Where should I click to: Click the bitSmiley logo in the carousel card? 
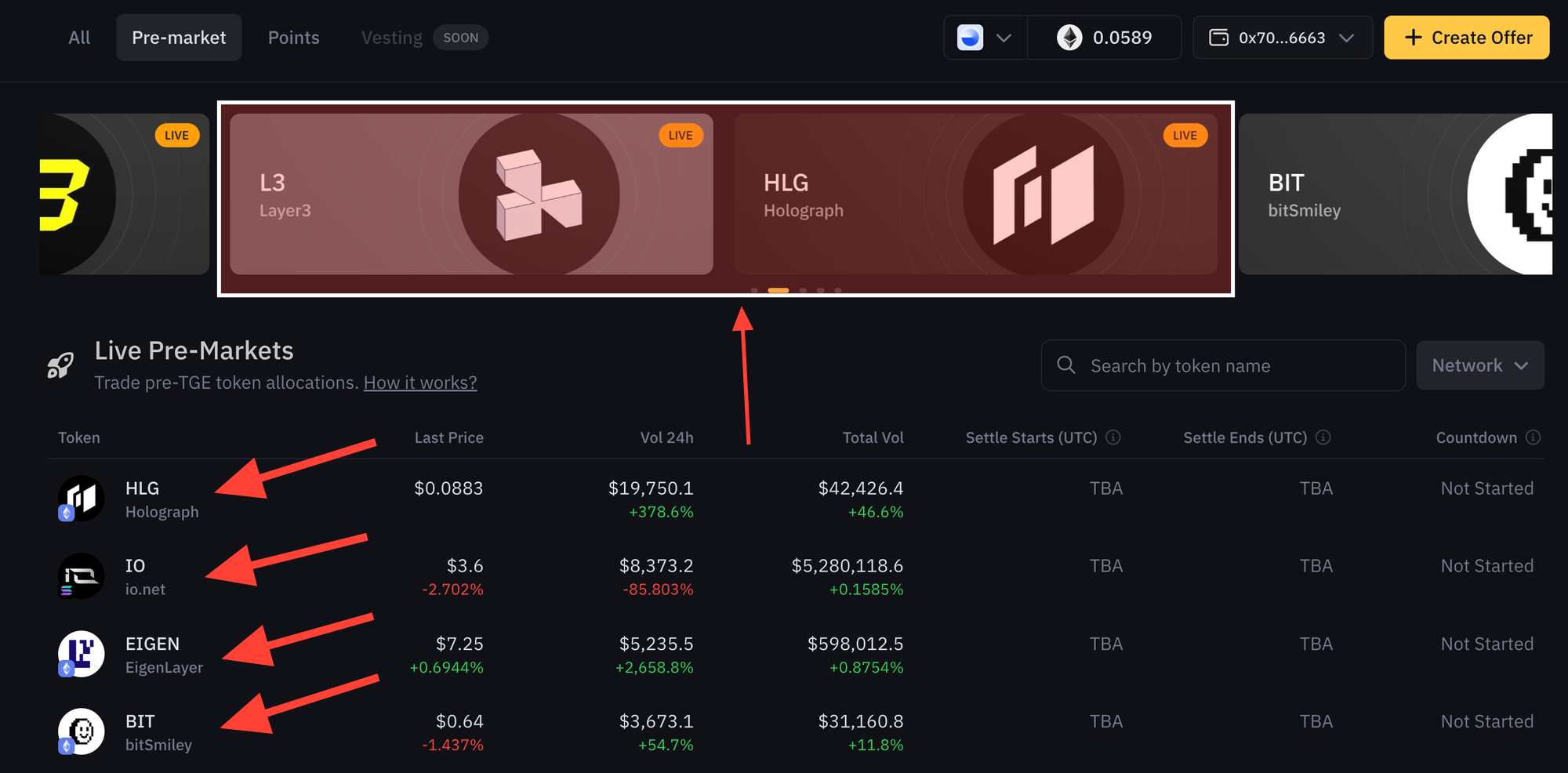[1510, 194]
